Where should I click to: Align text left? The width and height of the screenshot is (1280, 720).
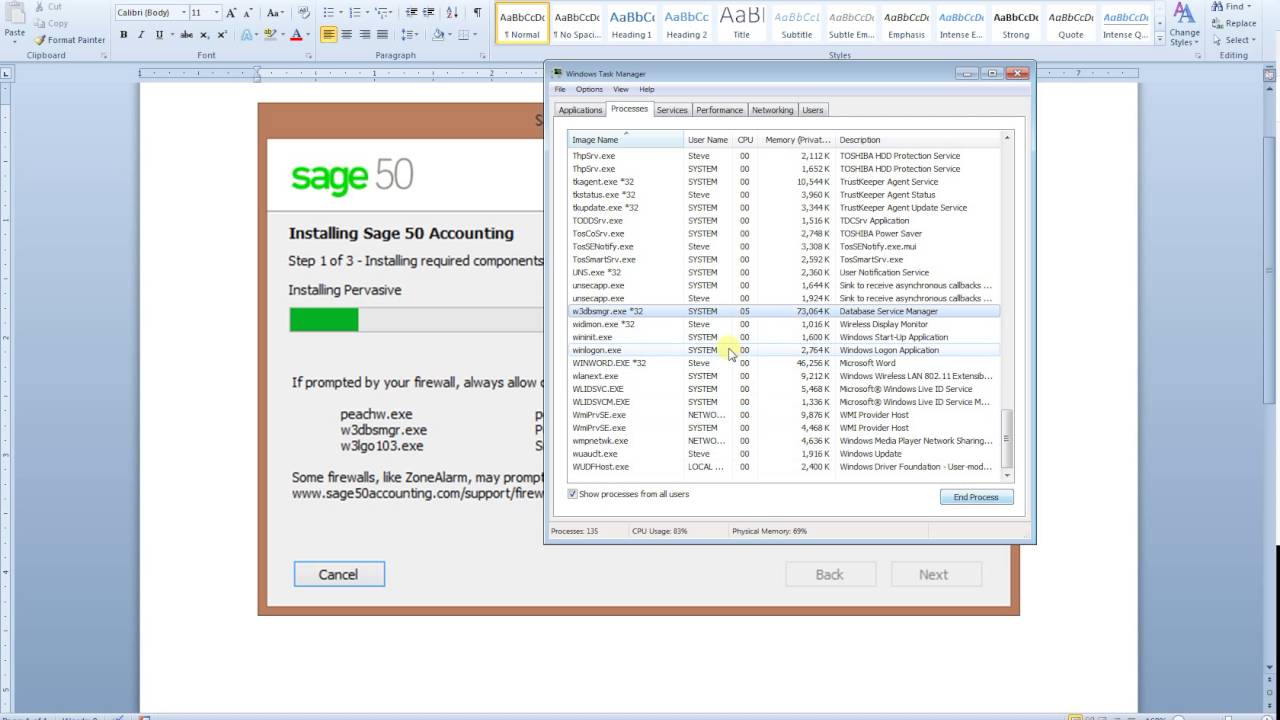[329, 34]
